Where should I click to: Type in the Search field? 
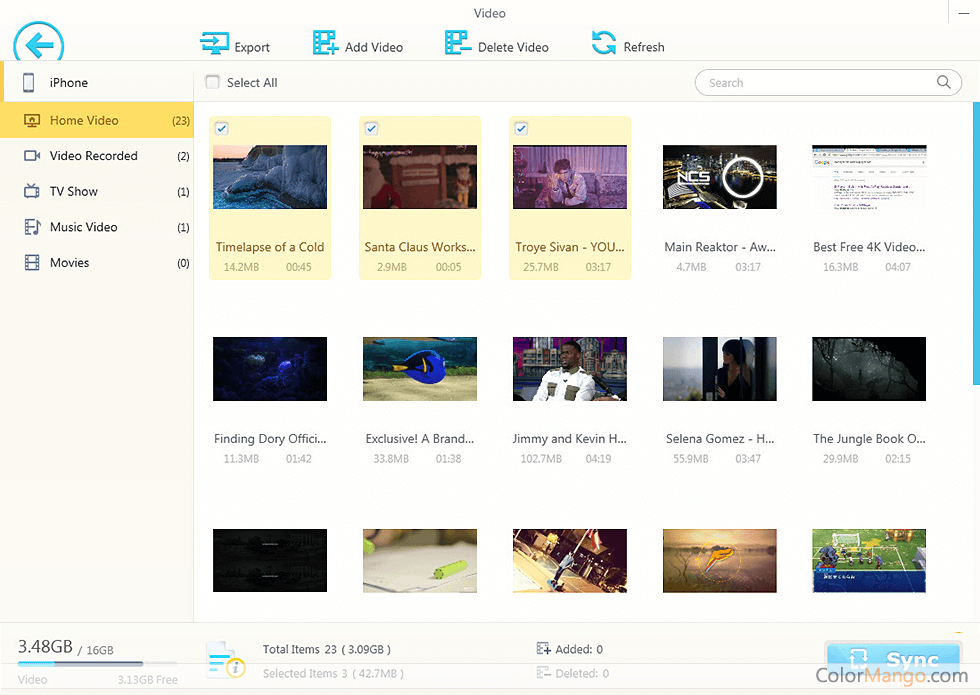point(815,83)
